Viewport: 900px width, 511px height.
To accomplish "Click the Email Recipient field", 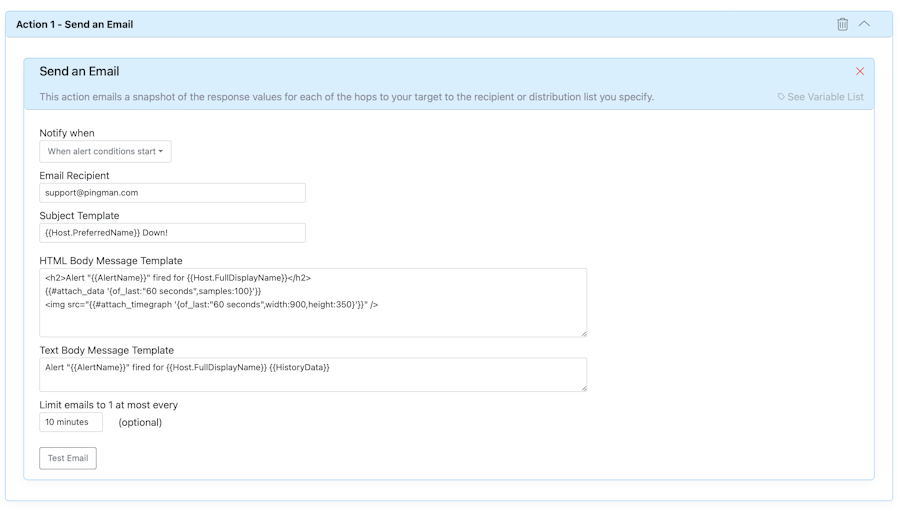I will pyautogui.click(x=172, y=193).
